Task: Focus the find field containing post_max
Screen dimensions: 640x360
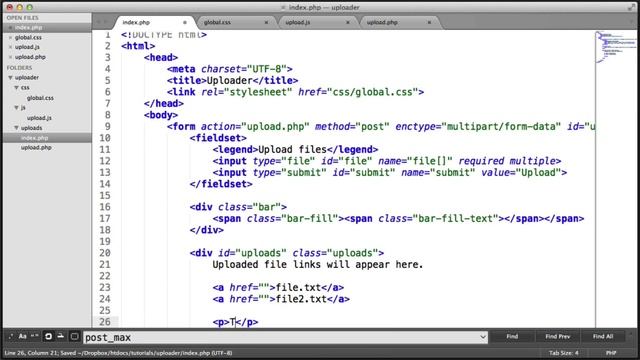Action: pos(285,338)
